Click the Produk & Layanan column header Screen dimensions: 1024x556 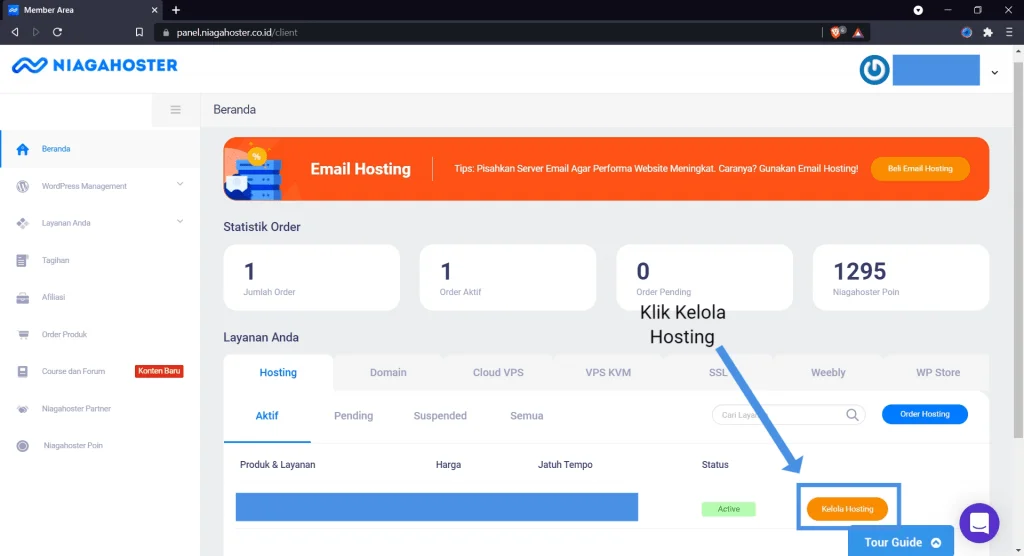click(x=278, y=465)
